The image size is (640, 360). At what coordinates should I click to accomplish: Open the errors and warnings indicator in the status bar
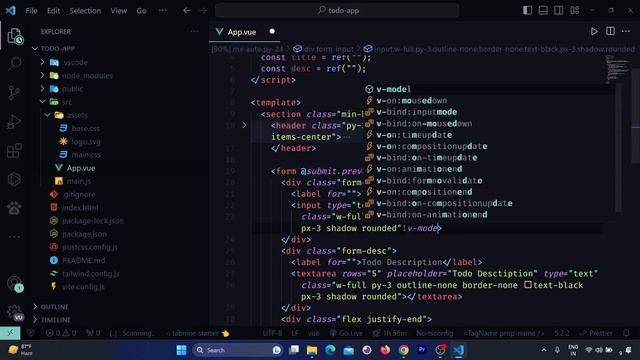point(61,333)
